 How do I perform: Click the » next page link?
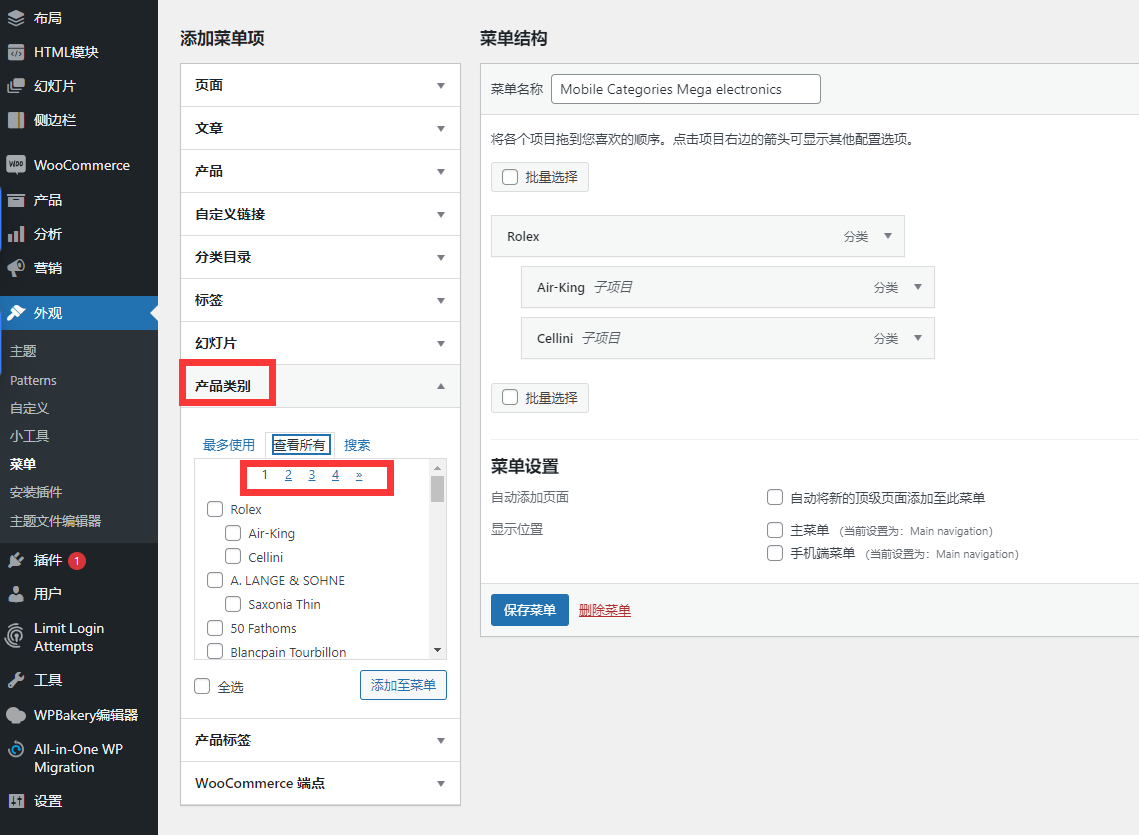[x=359, y=475]
